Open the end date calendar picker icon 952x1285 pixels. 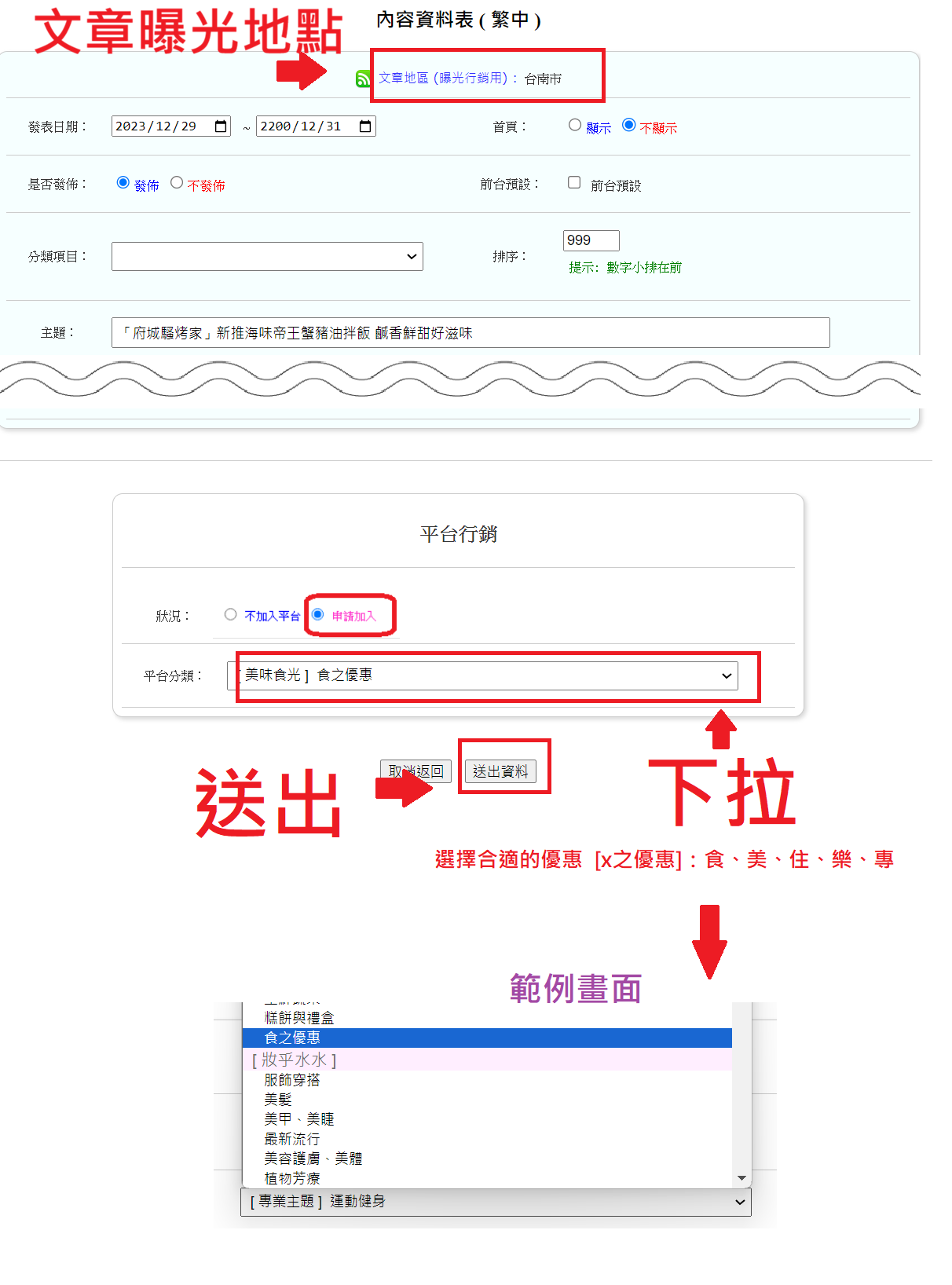click(365, 126)
